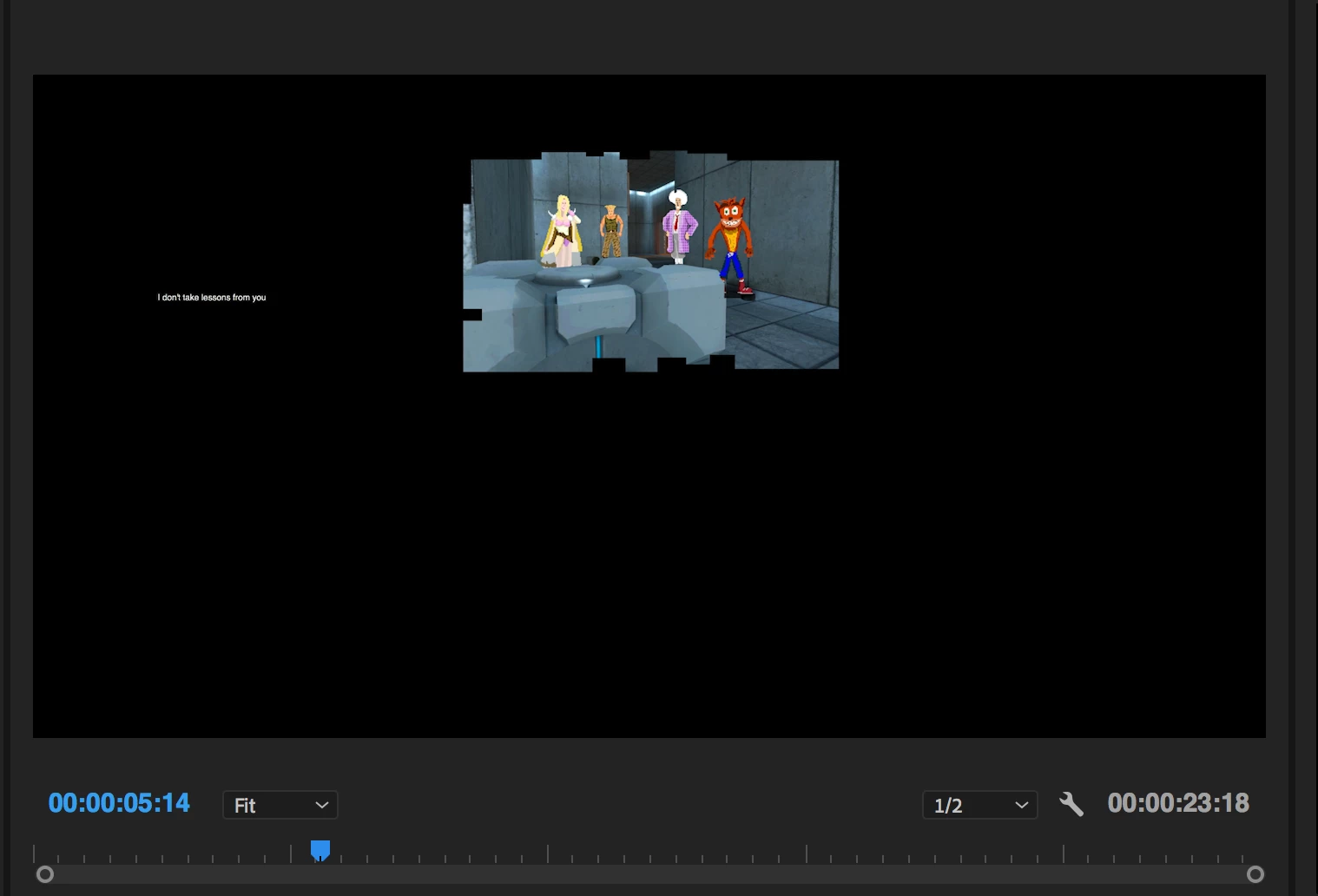Screen dimensions: 1318x896
Task: Open the 1/2 playback resolution dropdown
Action: point(979,805)
